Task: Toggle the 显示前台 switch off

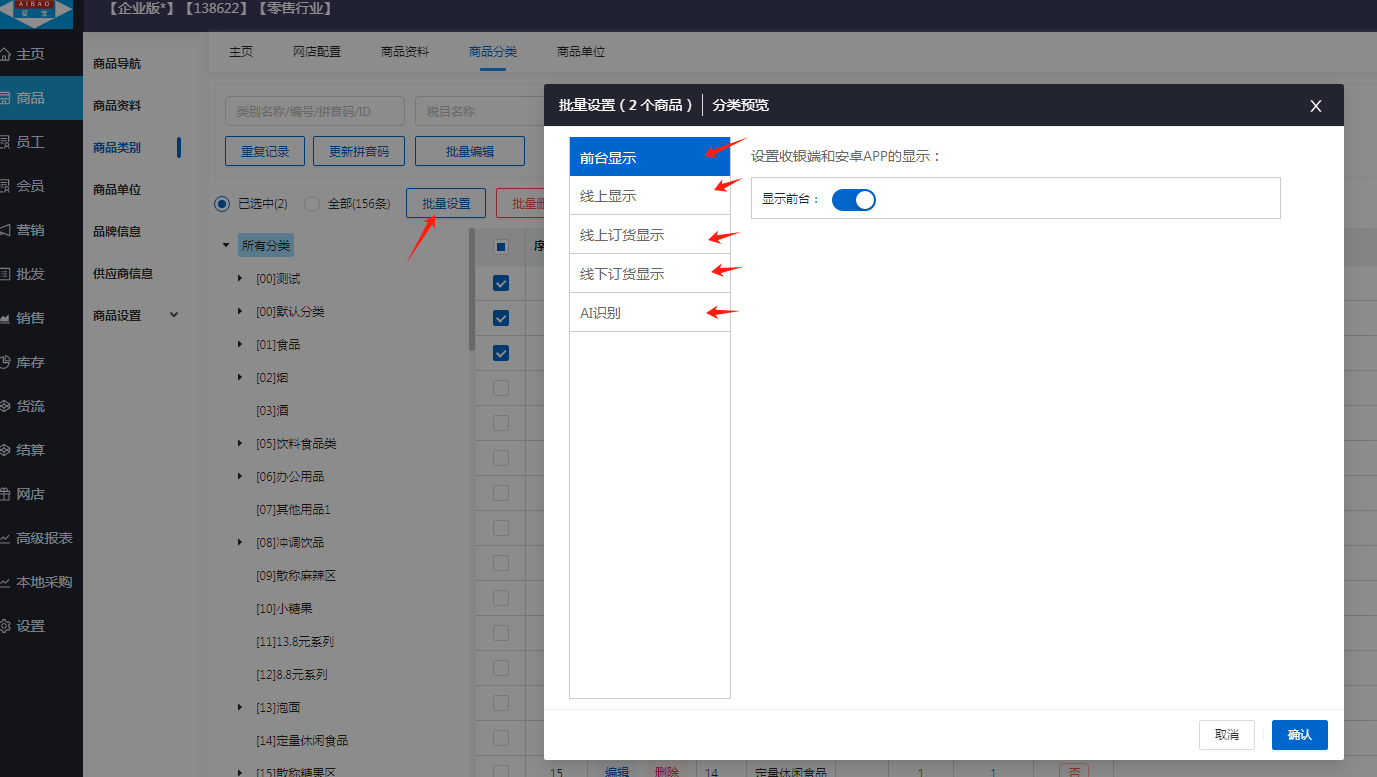Action: [x=853, y=199]
